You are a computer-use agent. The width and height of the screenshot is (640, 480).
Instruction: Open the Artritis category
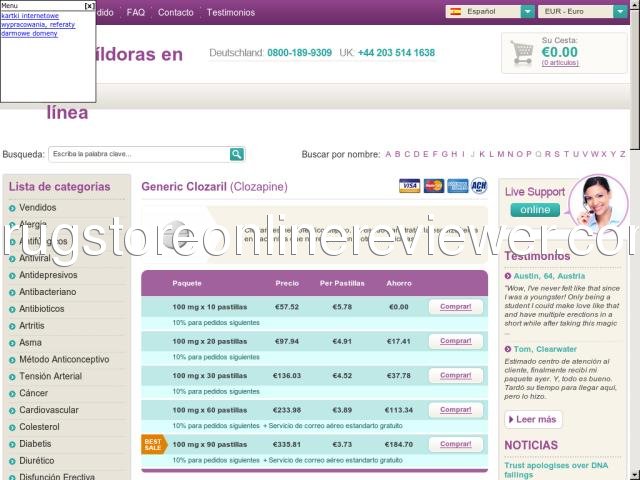[x=32, y=326]
